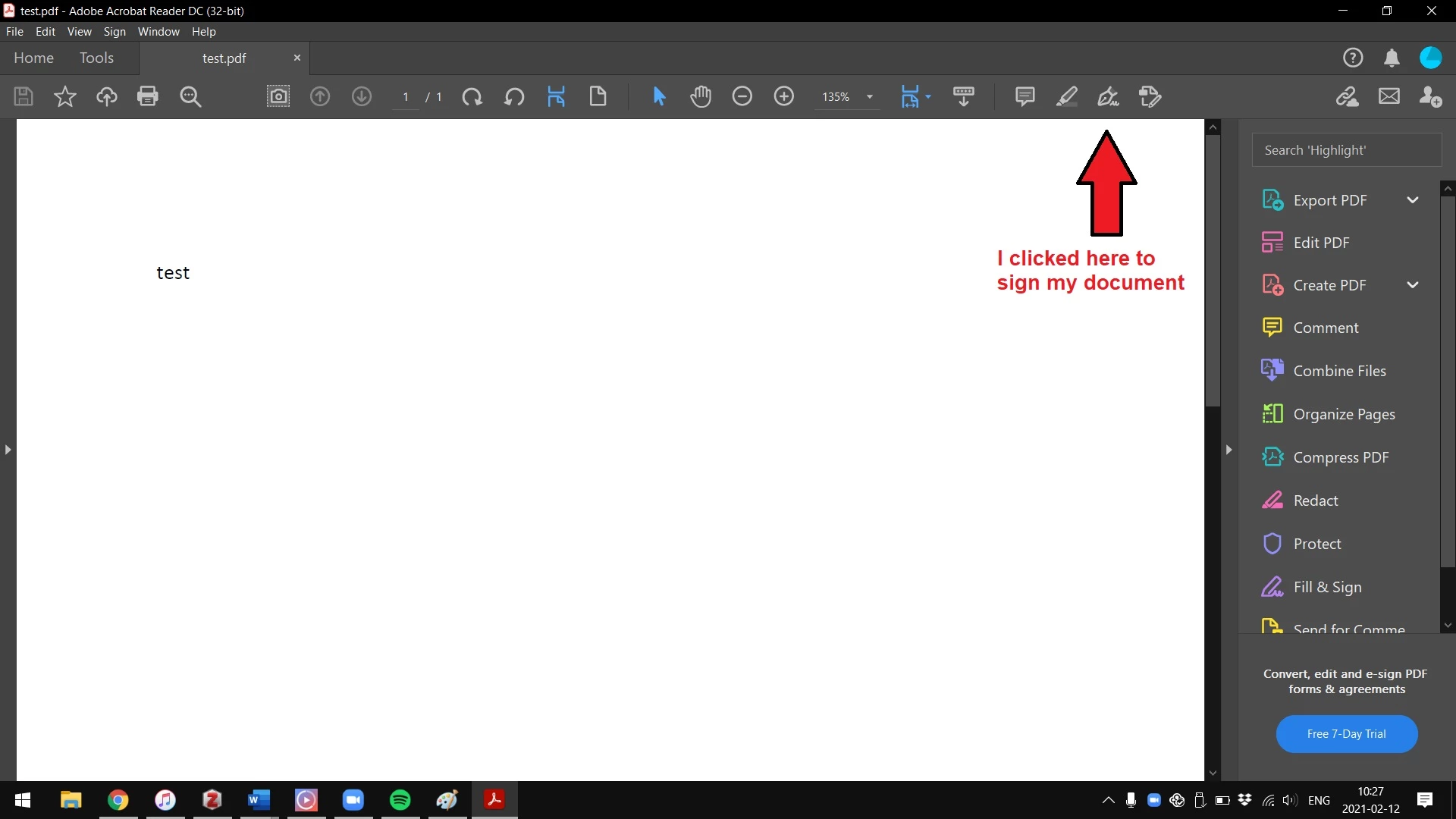Open the Fill & Sign tool

pyautogui.click(x=1327, y=587)
